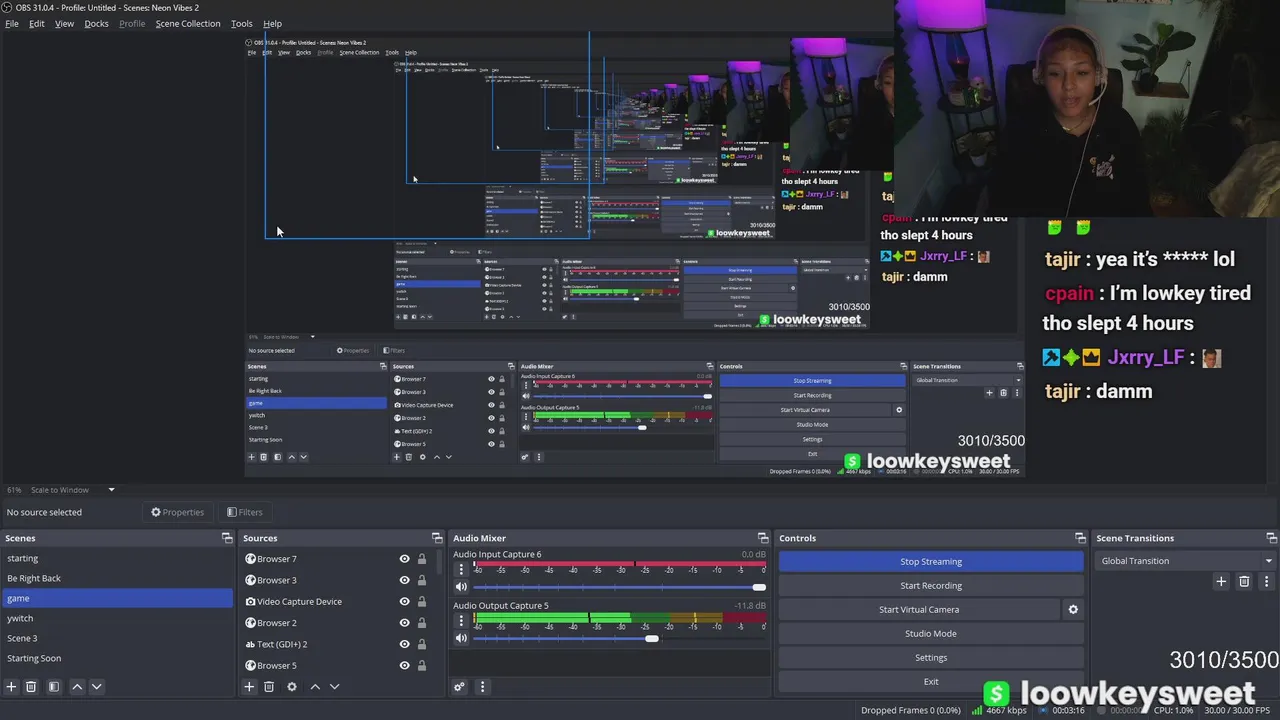Open advanced audio properties gears icon
Image resolution: width=1280 pixels, height=720 pixels.
click(x=459, y=687)
